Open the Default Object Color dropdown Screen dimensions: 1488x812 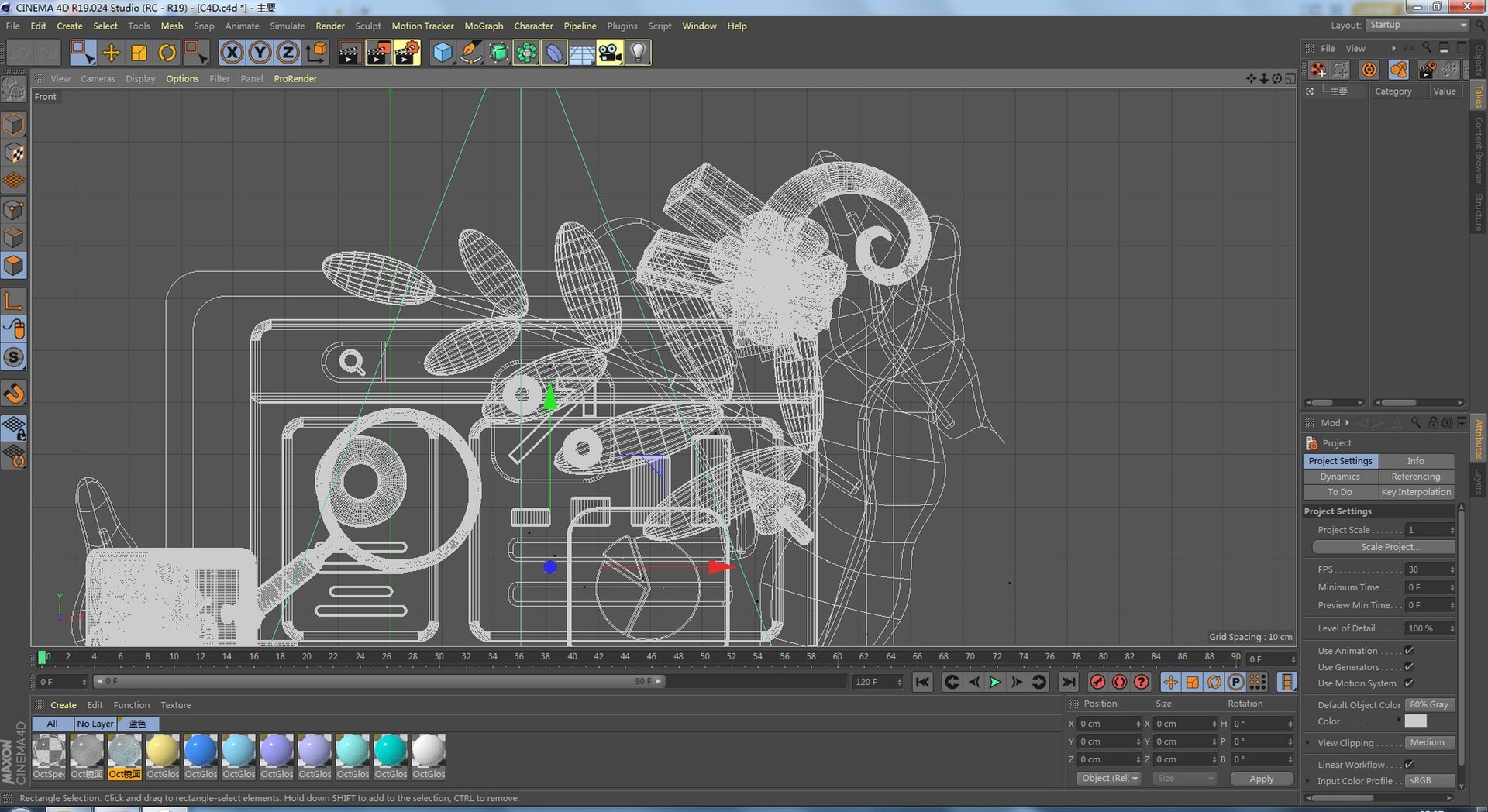(x=1430, y=705)
